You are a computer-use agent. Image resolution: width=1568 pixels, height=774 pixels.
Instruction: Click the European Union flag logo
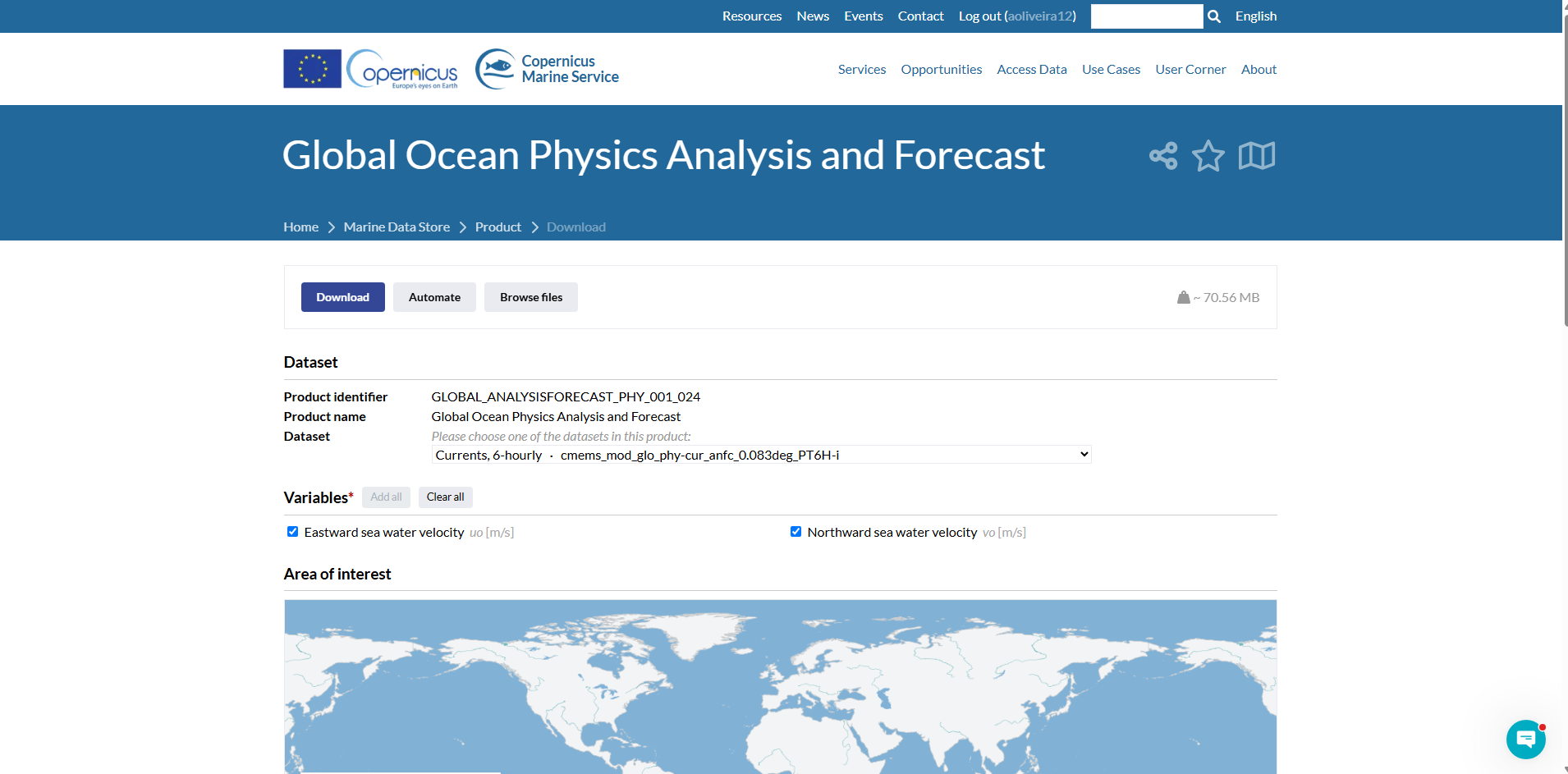click(x=312, y=69)
